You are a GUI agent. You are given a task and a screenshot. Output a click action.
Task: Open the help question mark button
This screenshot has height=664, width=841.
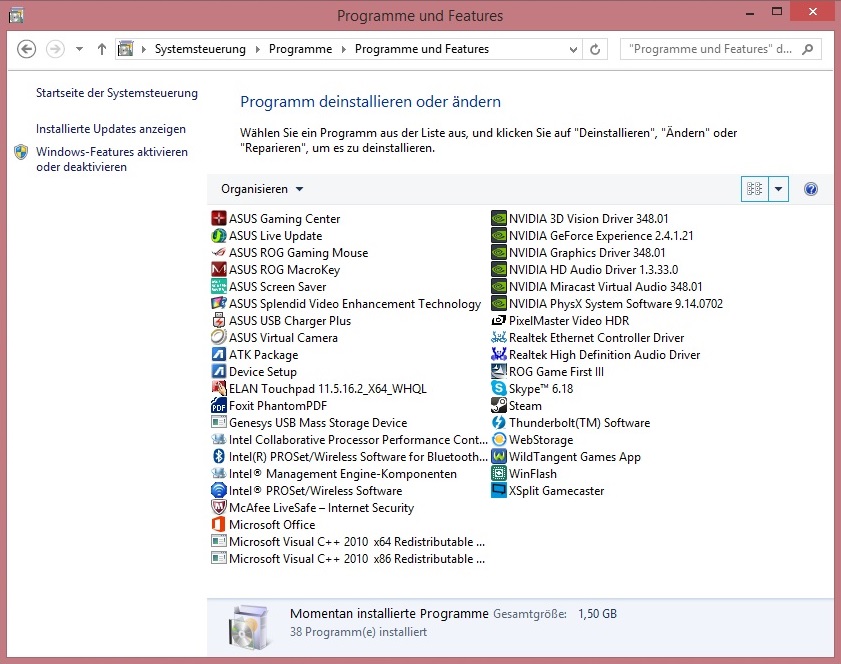coord(810,189)
